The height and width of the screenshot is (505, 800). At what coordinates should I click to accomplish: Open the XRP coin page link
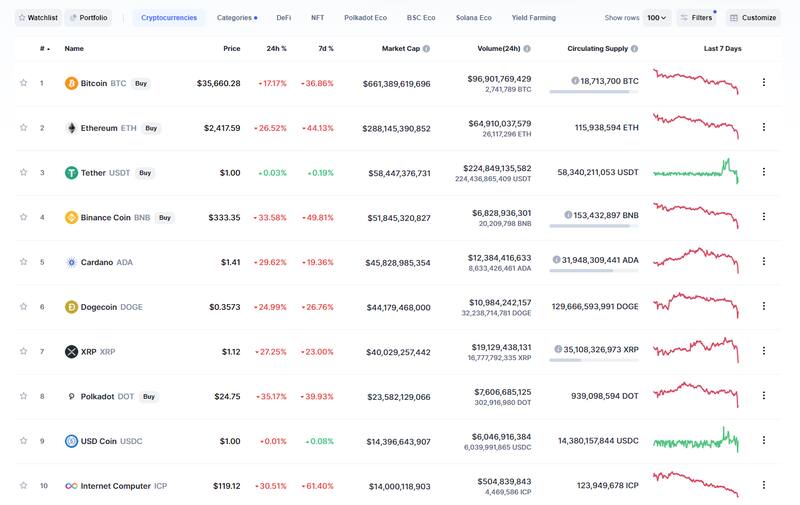pos(90,352)
